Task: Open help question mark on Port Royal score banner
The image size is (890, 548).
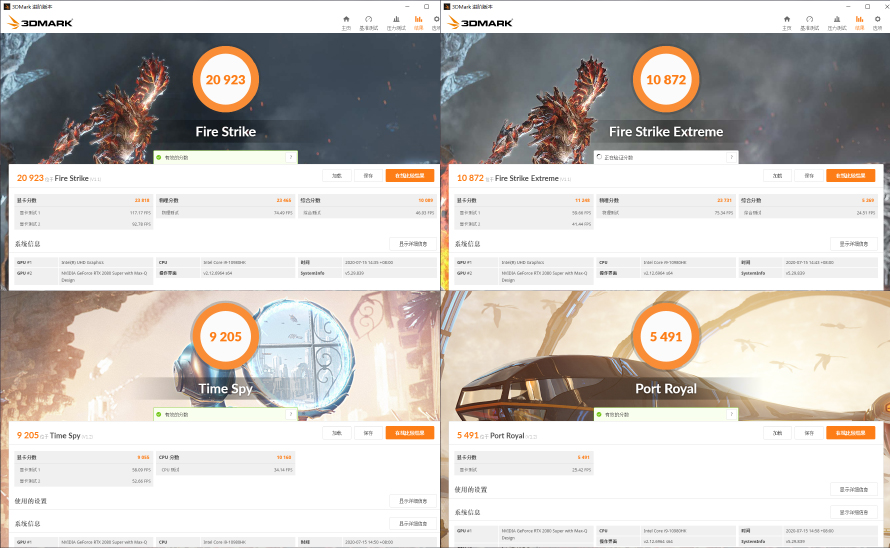Action: tap(731, 414)
